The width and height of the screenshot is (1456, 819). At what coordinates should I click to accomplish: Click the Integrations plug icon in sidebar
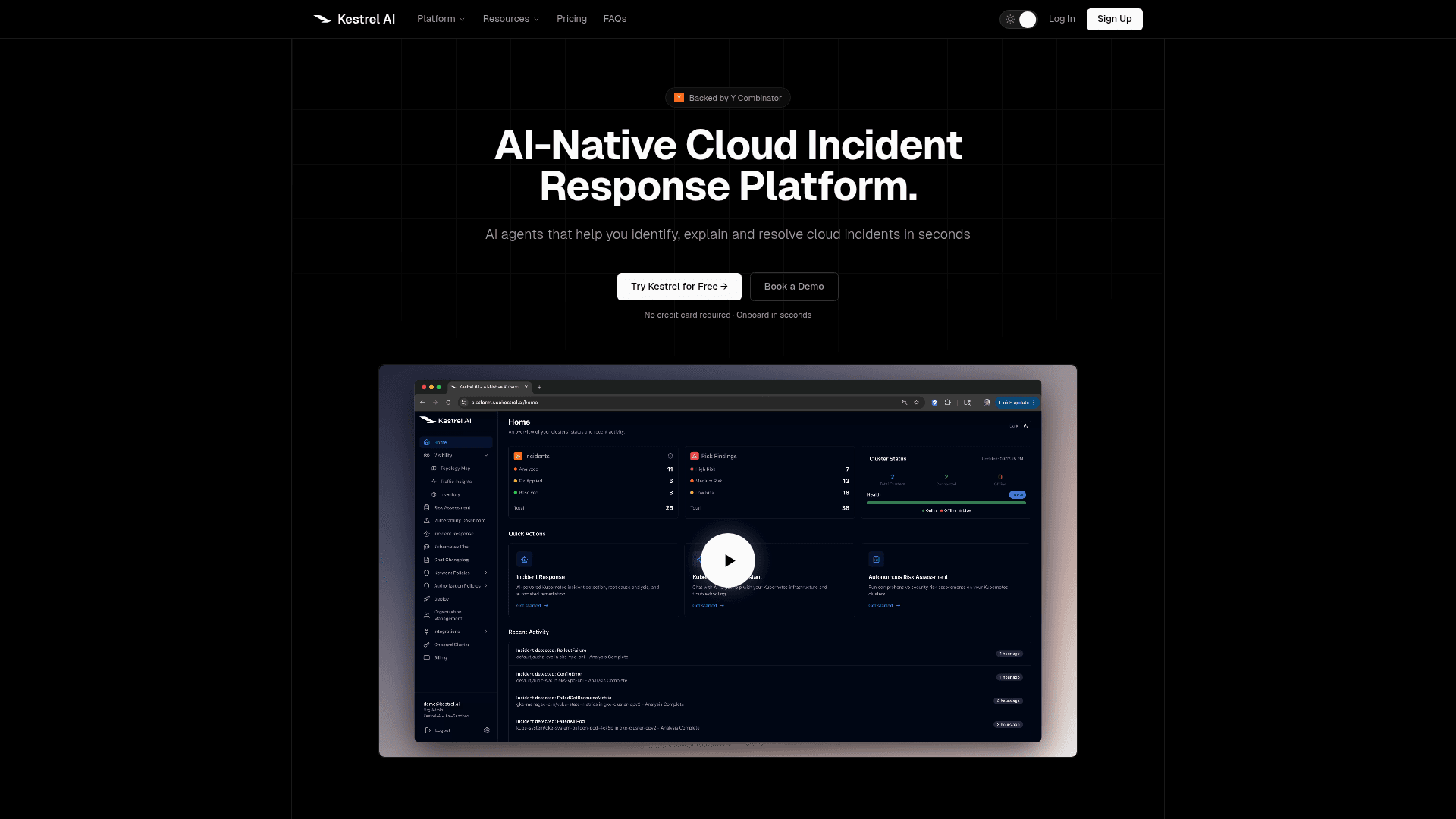[427, 632]
